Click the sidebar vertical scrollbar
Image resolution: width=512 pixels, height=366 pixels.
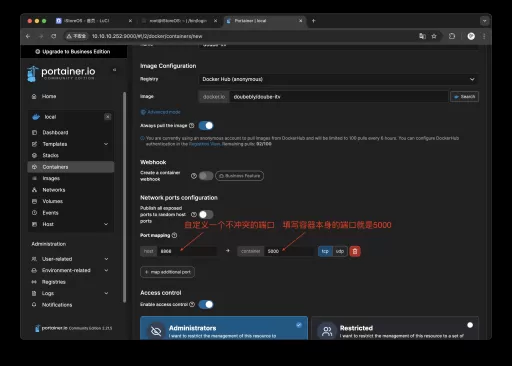pyautogui.click(x=125, y=197)
